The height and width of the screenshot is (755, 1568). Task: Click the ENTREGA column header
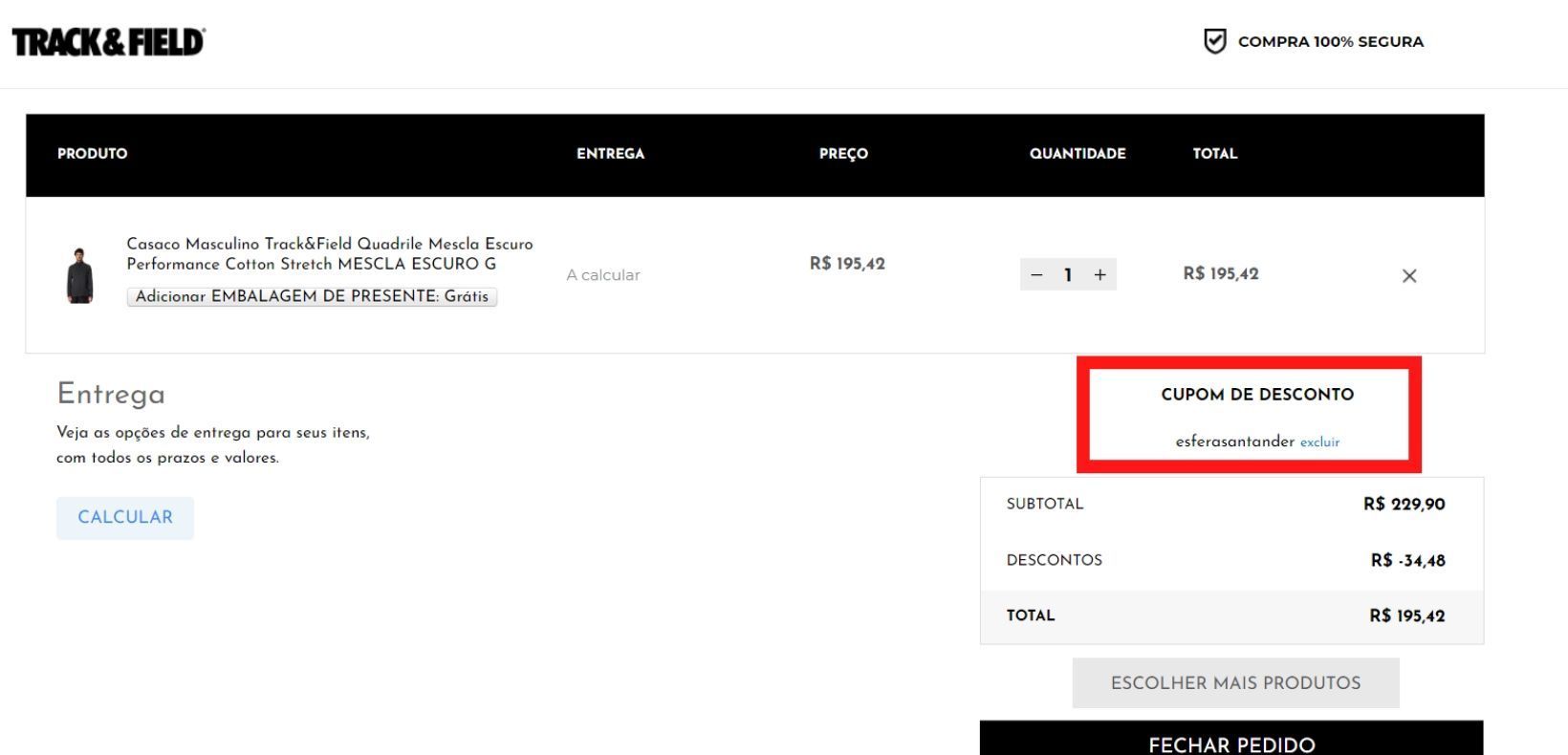(610, 154)
